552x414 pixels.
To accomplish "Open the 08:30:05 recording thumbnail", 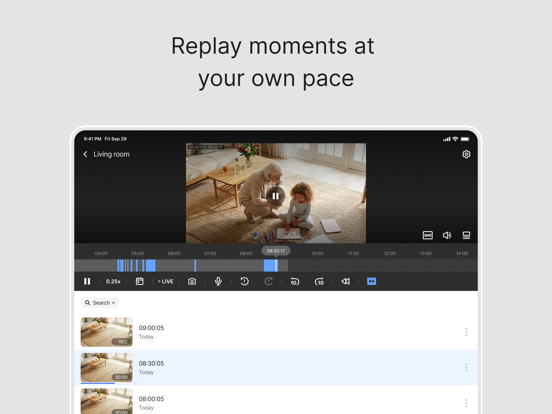I will tap(107, 368).
